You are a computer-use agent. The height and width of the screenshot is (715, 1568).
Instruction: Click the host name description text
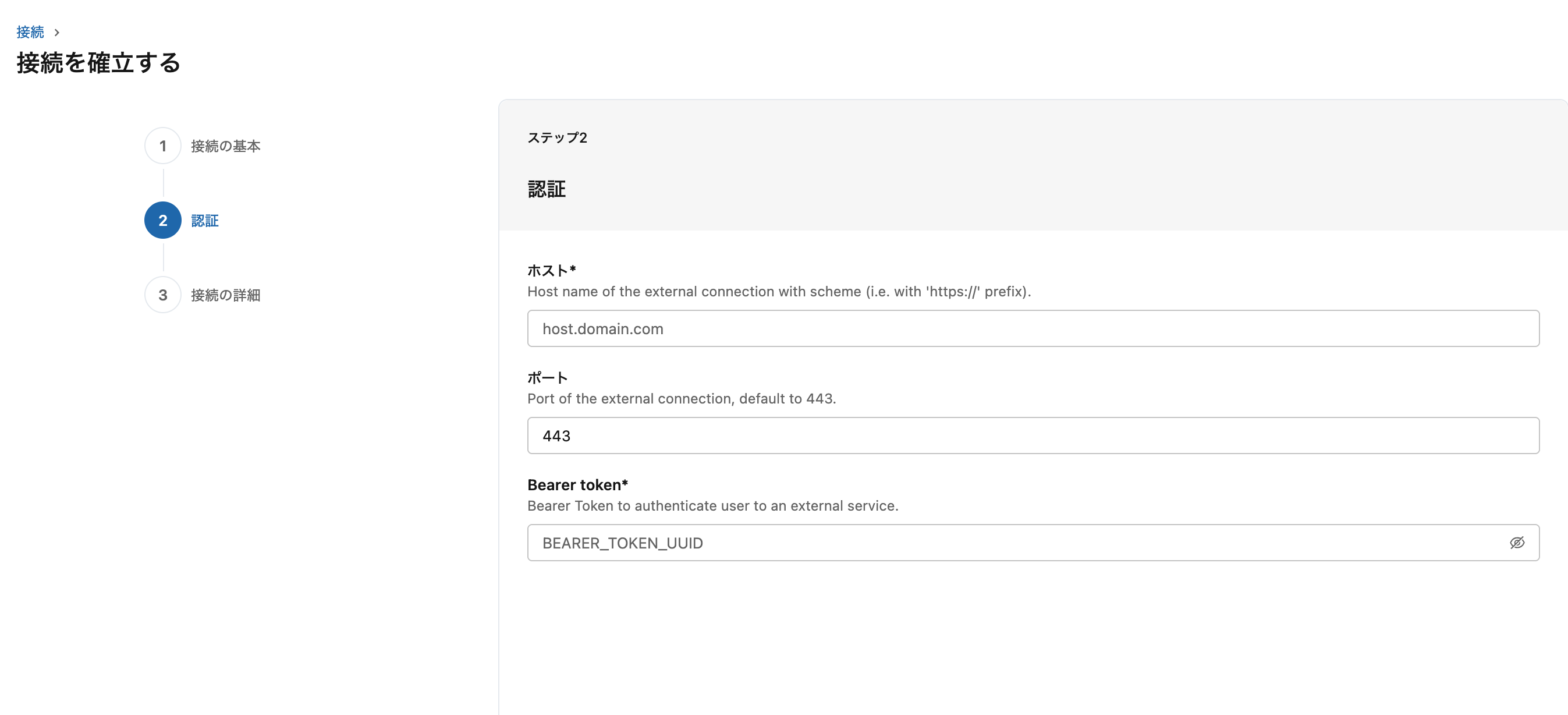point(779,292)
